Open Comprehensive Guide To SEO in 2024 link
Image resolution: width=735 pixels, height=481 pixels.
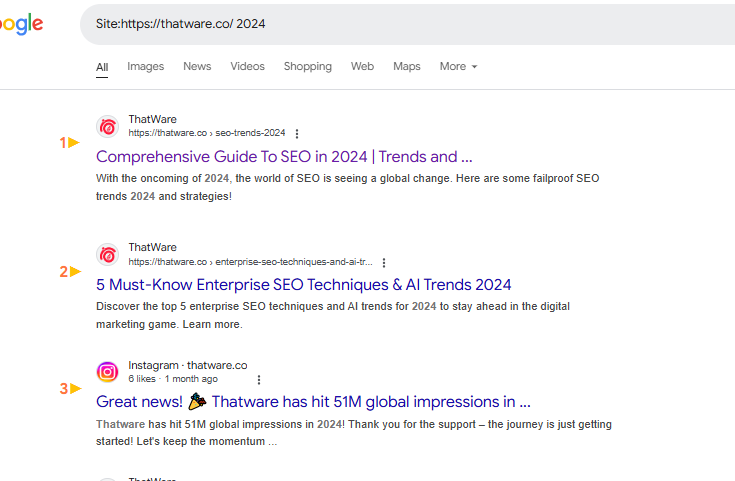pos(284,157)
